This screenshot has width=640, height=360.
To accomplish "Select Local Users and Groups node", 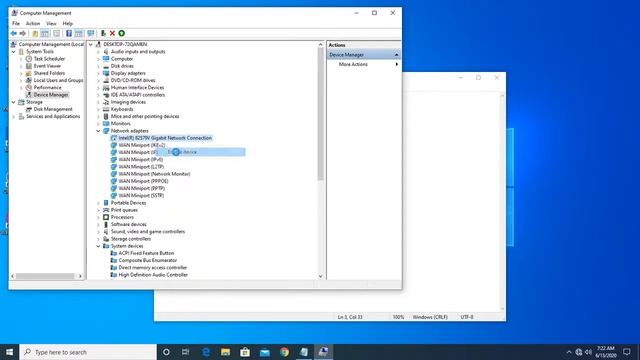I will coord(58,80).
